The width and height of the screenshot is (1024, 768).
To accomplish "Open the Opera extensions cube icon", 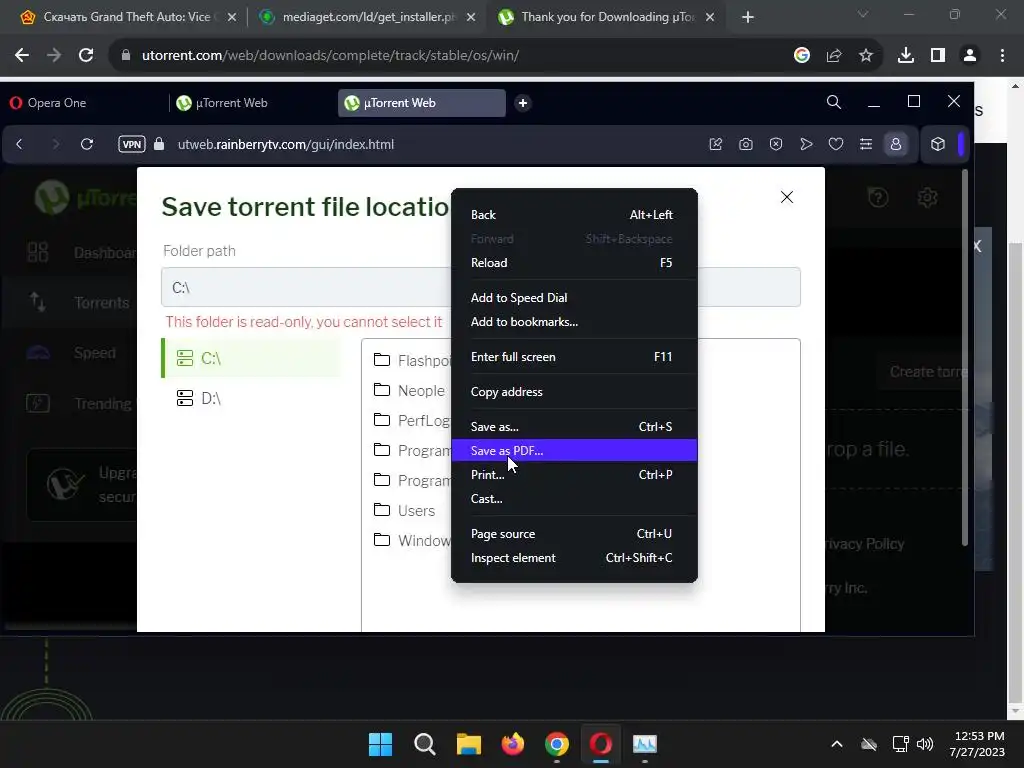I will tap(938, 144).
